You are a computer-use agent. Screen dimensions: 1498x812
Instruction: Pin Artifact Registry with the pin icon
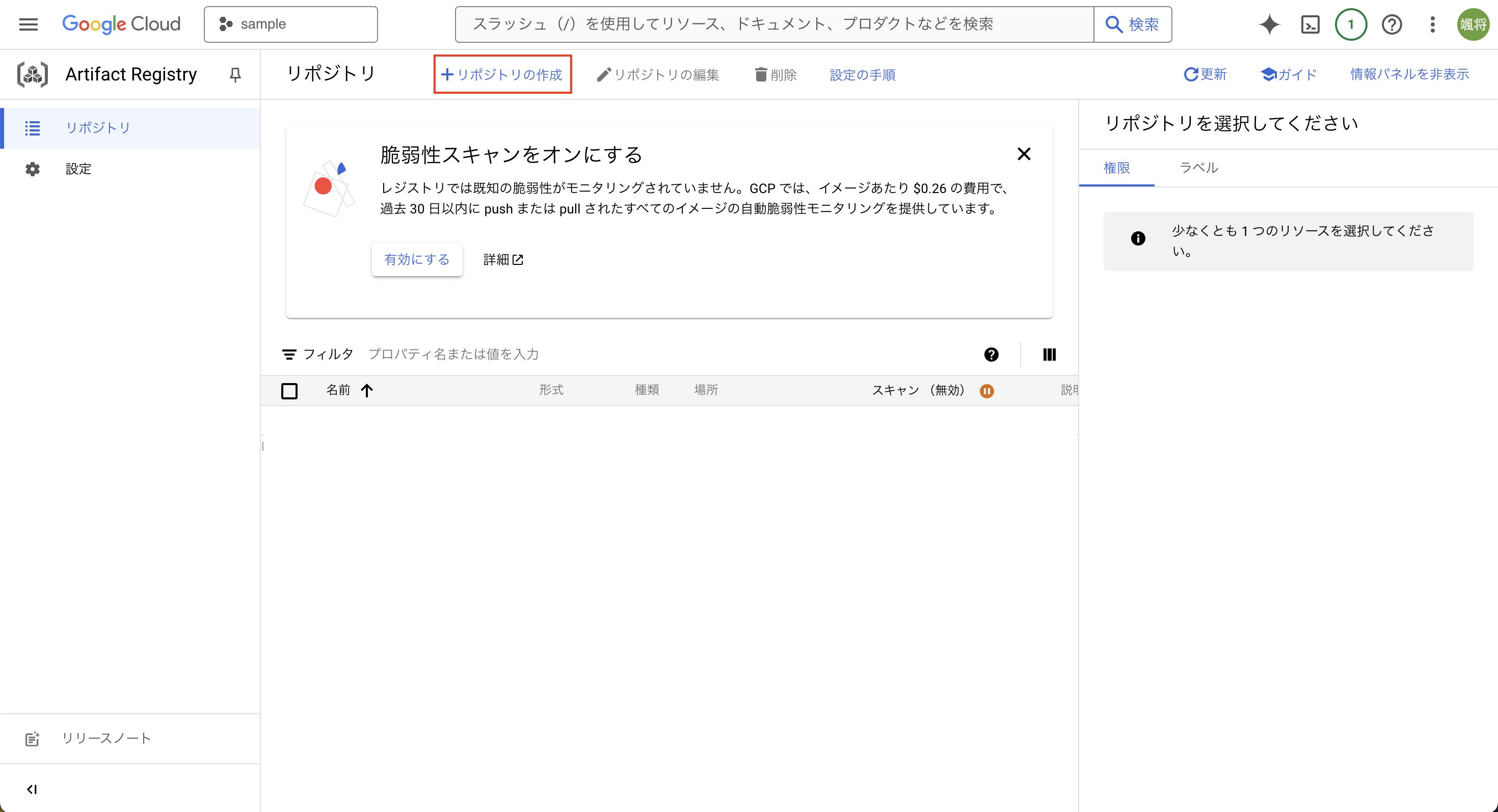click(x=235, y=74)
